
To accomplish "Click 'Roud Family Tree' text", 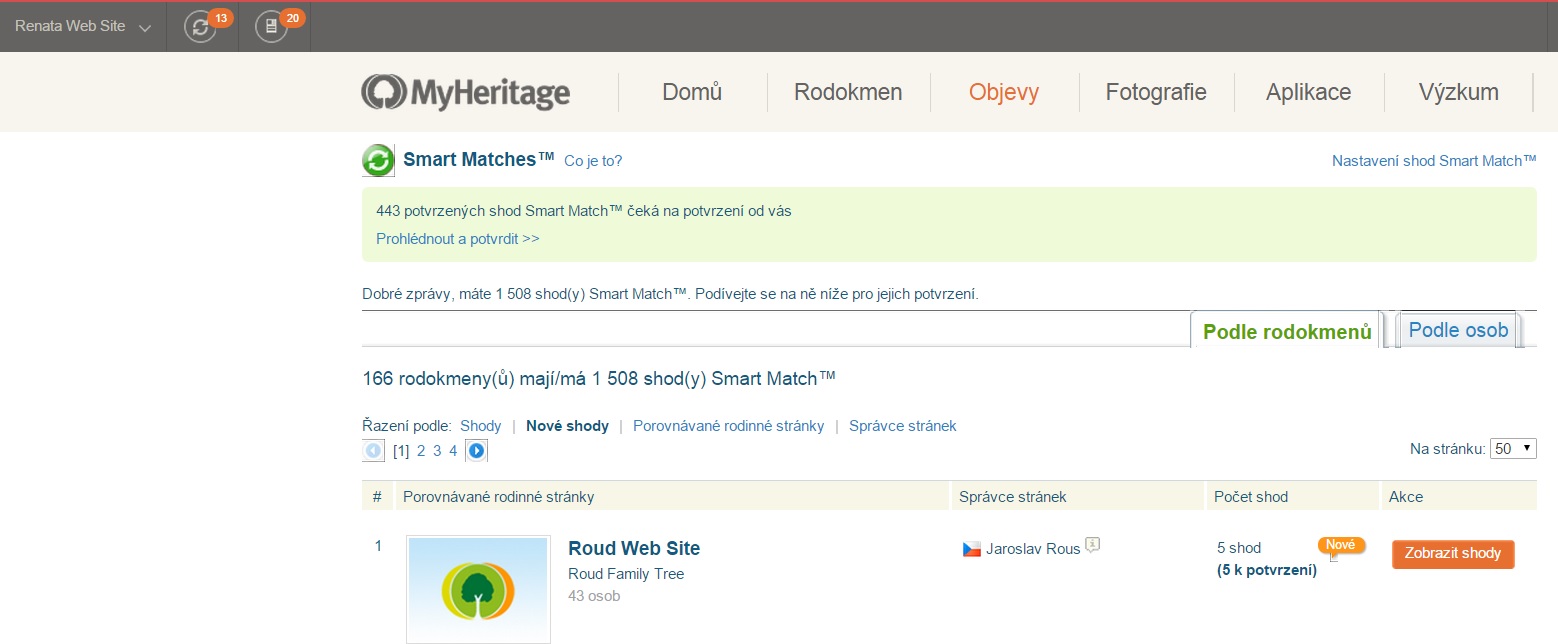I will click(626, 574).
